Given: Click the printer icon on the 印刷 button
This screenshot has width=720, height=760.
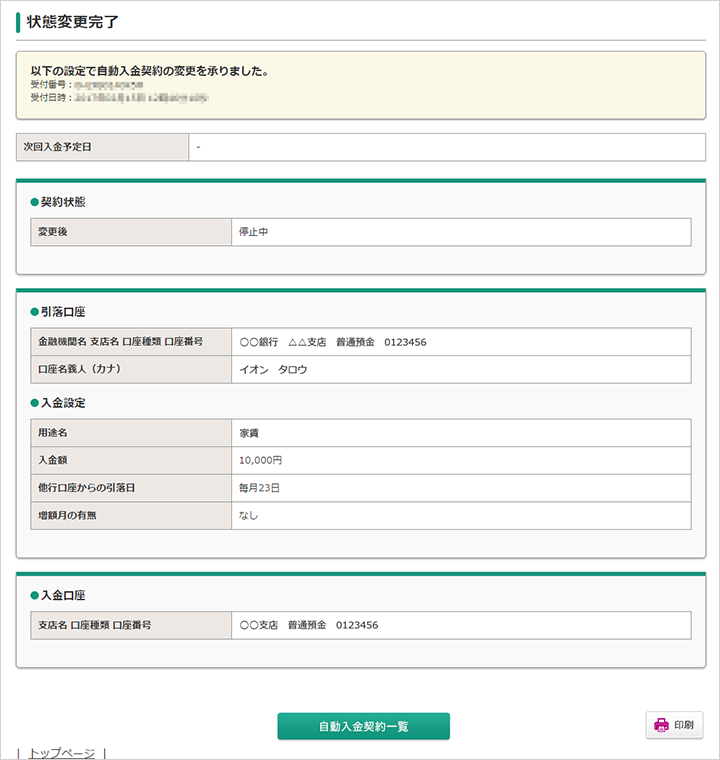Looking at the screenshot, I should [x=661, y=725].
